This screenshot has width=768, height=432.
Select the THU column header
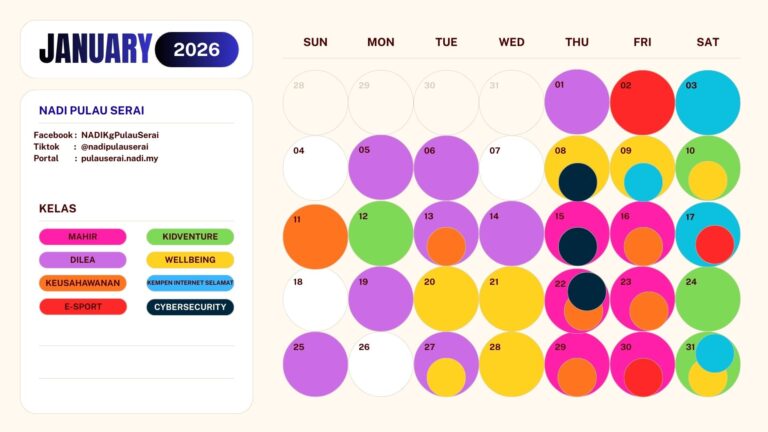click(x=577, y=42)
